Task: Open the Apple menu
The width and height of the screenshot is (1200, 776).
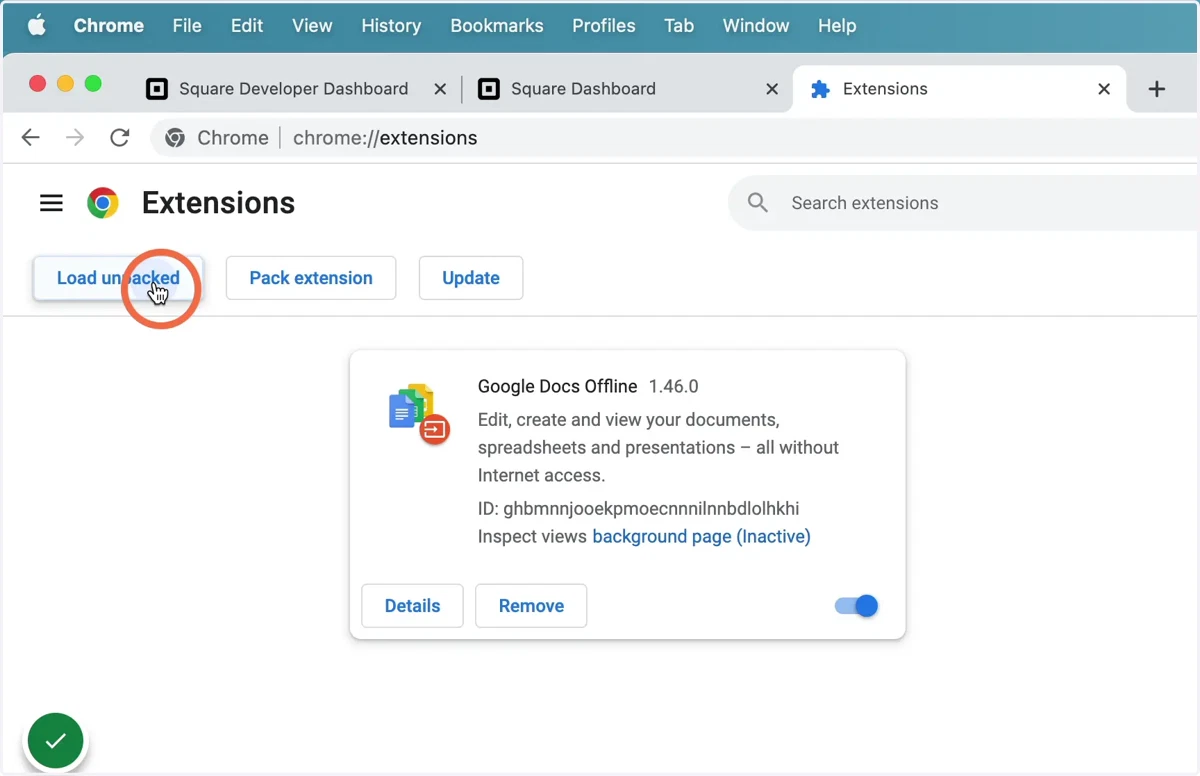Action: point(37,26)
